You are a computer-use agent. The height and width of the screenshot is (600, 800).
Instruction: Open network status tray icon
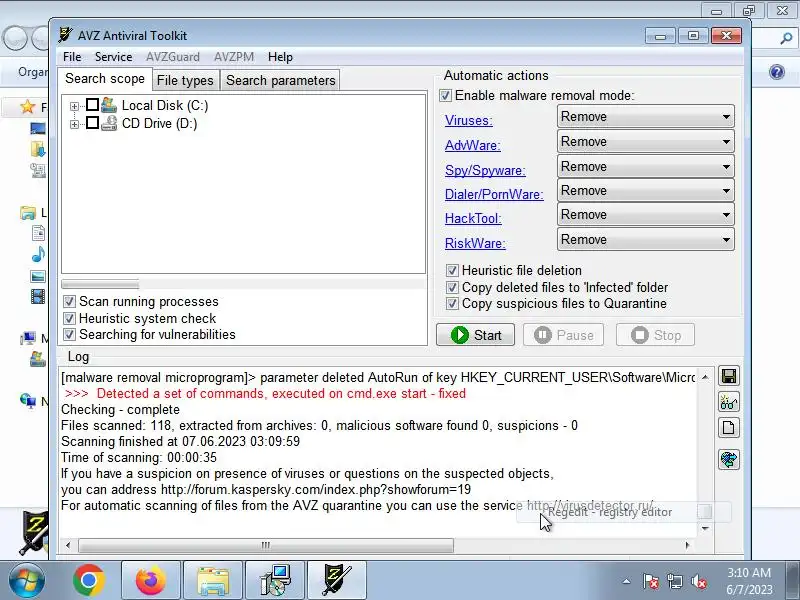(674, 581)
